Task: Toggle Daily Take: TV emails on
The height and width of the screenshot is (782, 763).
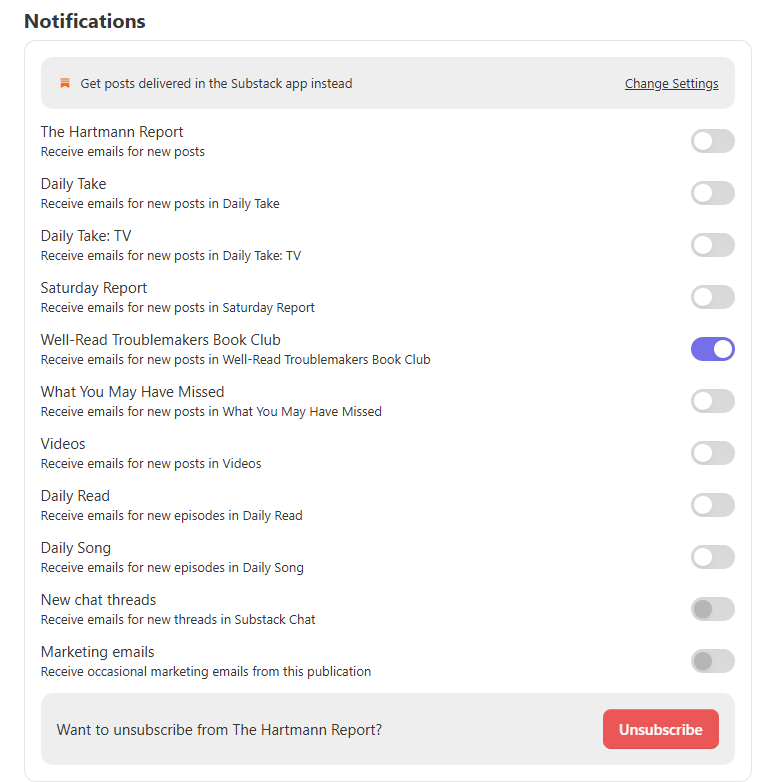Action: coord(713,245)
